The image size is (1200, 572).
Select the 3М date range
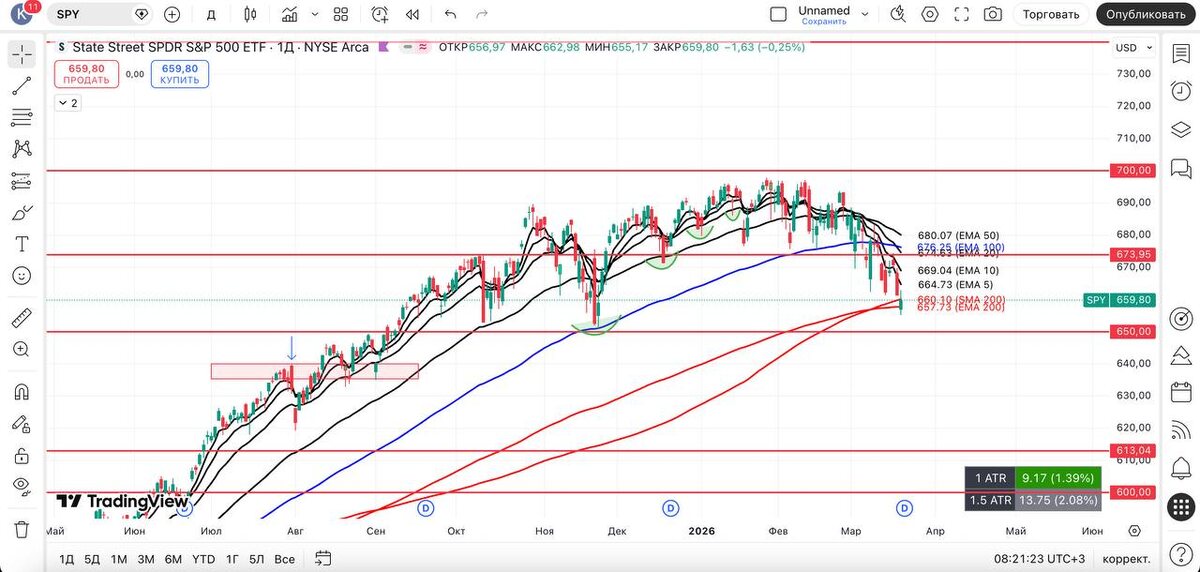pyautogui.click(x=146, y=558)
